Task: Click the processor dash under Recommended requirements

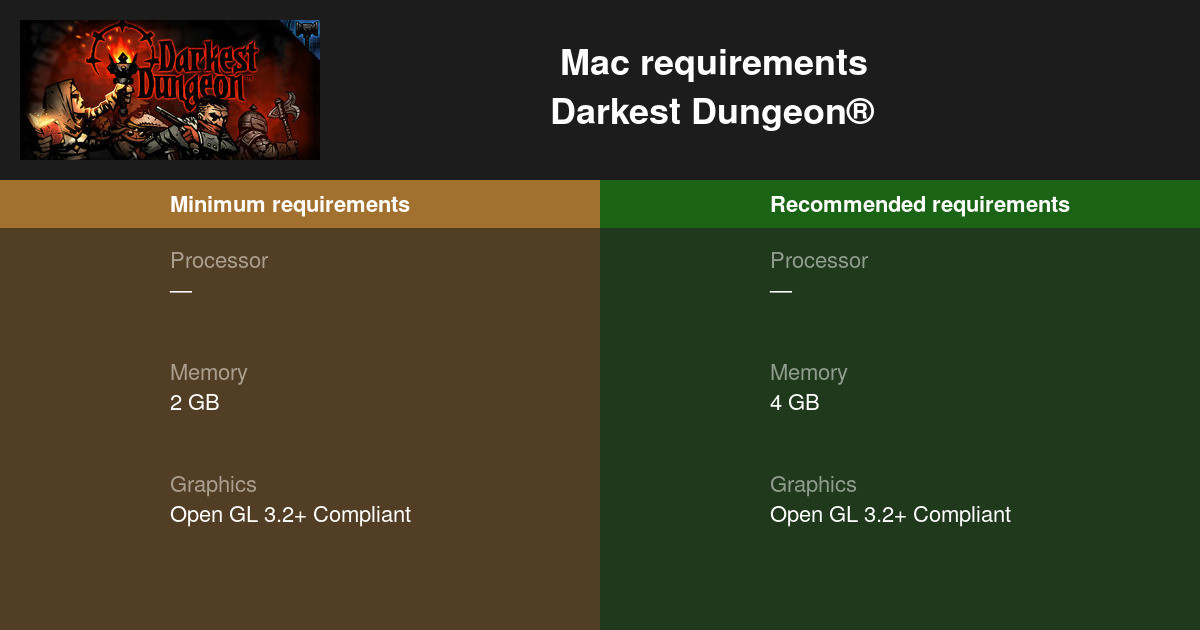Action: (x=781, y=291)
